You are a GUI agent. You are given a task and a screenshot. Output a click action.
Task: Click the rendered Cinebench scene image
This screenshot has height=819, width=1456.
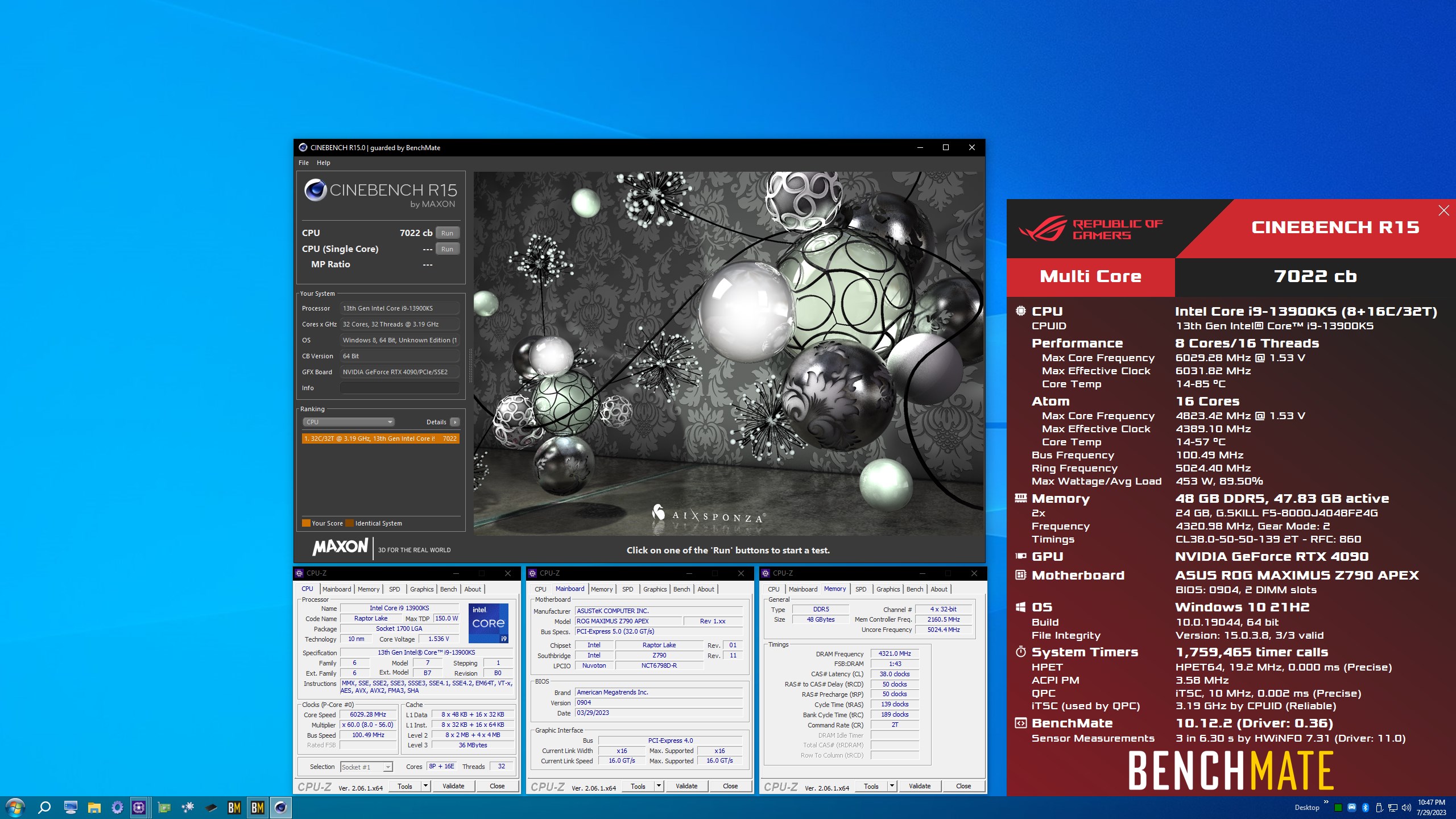[729, 353]
